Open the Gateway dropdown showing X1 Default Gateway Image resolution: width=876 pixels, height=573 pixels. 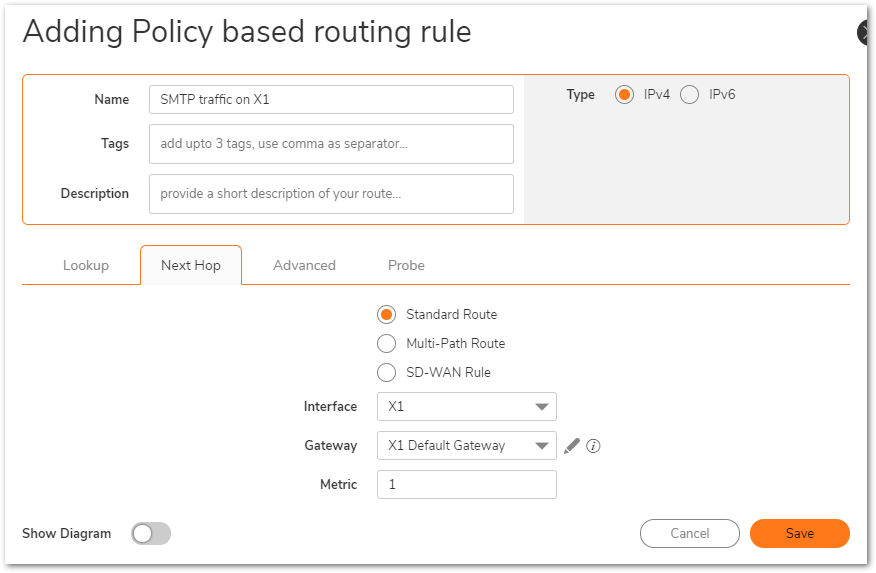[x=466, y=446]
